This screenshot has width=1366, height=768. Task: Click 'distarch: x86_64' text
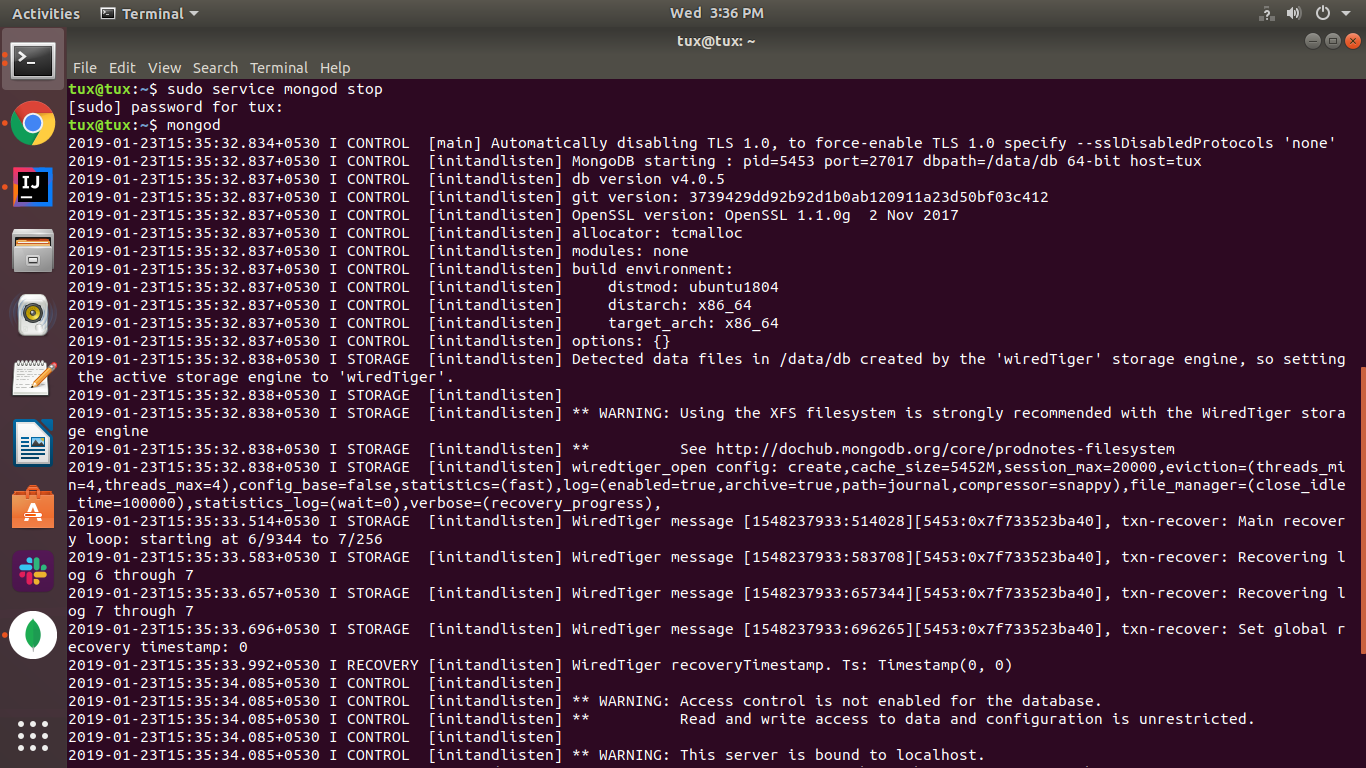coord(679,305)
